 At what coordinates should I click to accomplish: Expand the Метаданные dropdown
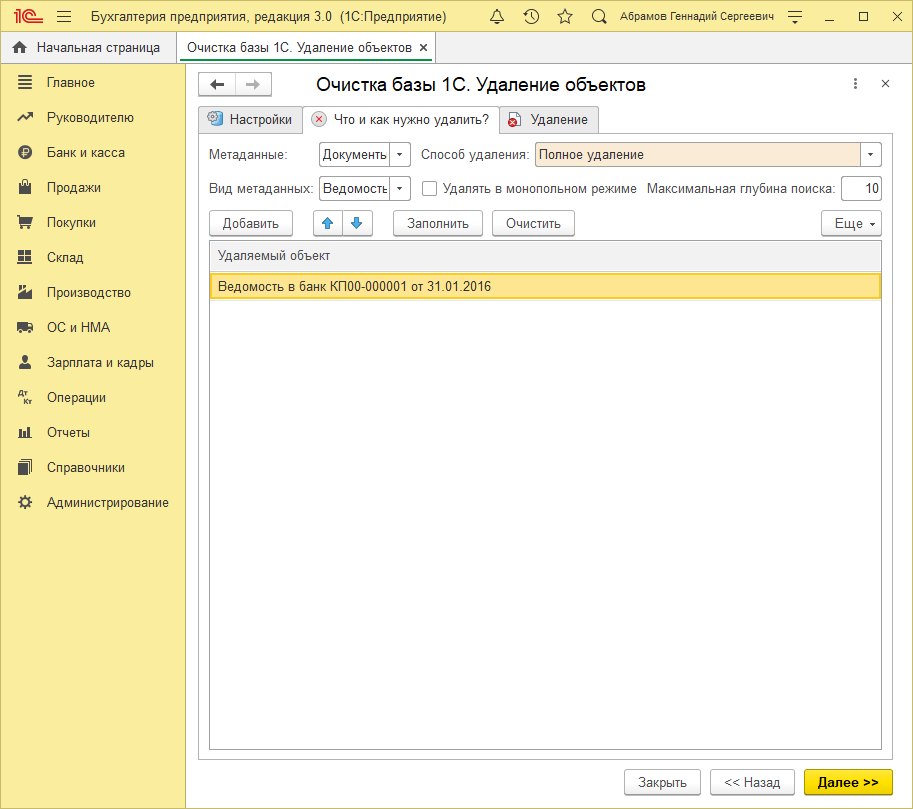(x=400, y=155)
